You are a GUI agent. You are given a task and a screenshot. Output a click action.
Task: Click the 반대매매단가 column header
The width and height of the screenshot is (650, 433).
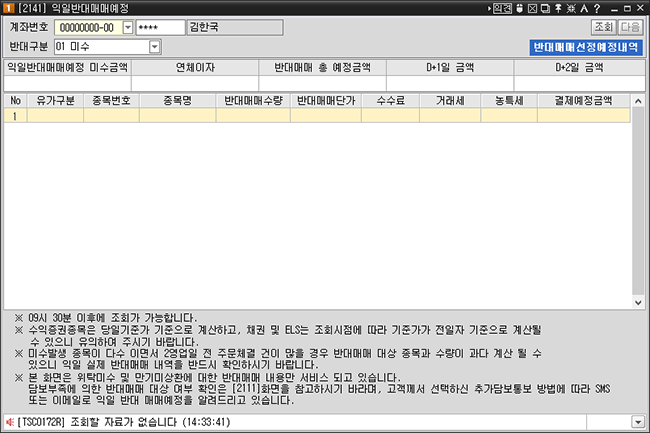[326, 101]
